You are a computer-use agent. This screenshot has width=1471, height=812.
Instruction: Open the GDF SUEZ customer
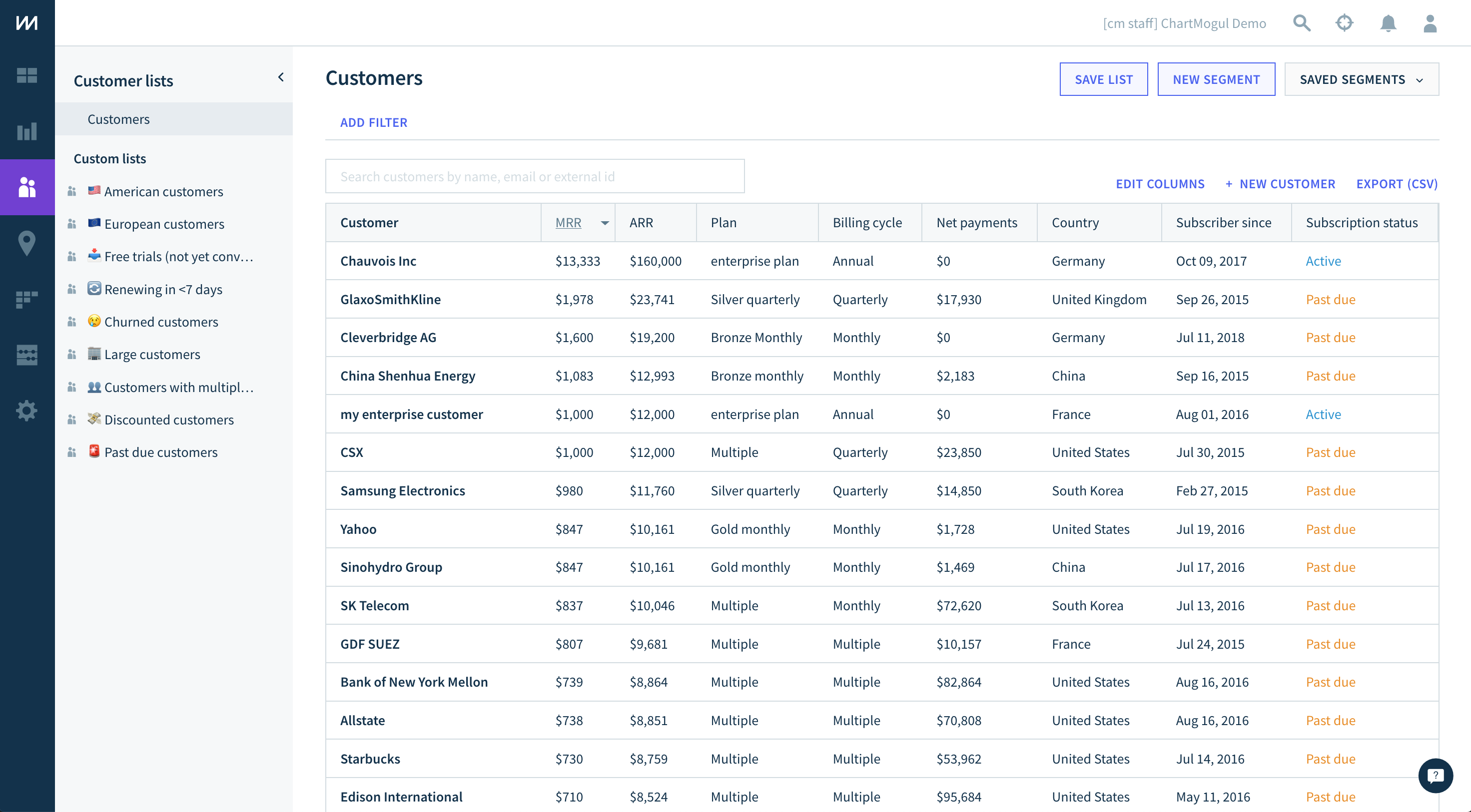[x=369, y=644]
